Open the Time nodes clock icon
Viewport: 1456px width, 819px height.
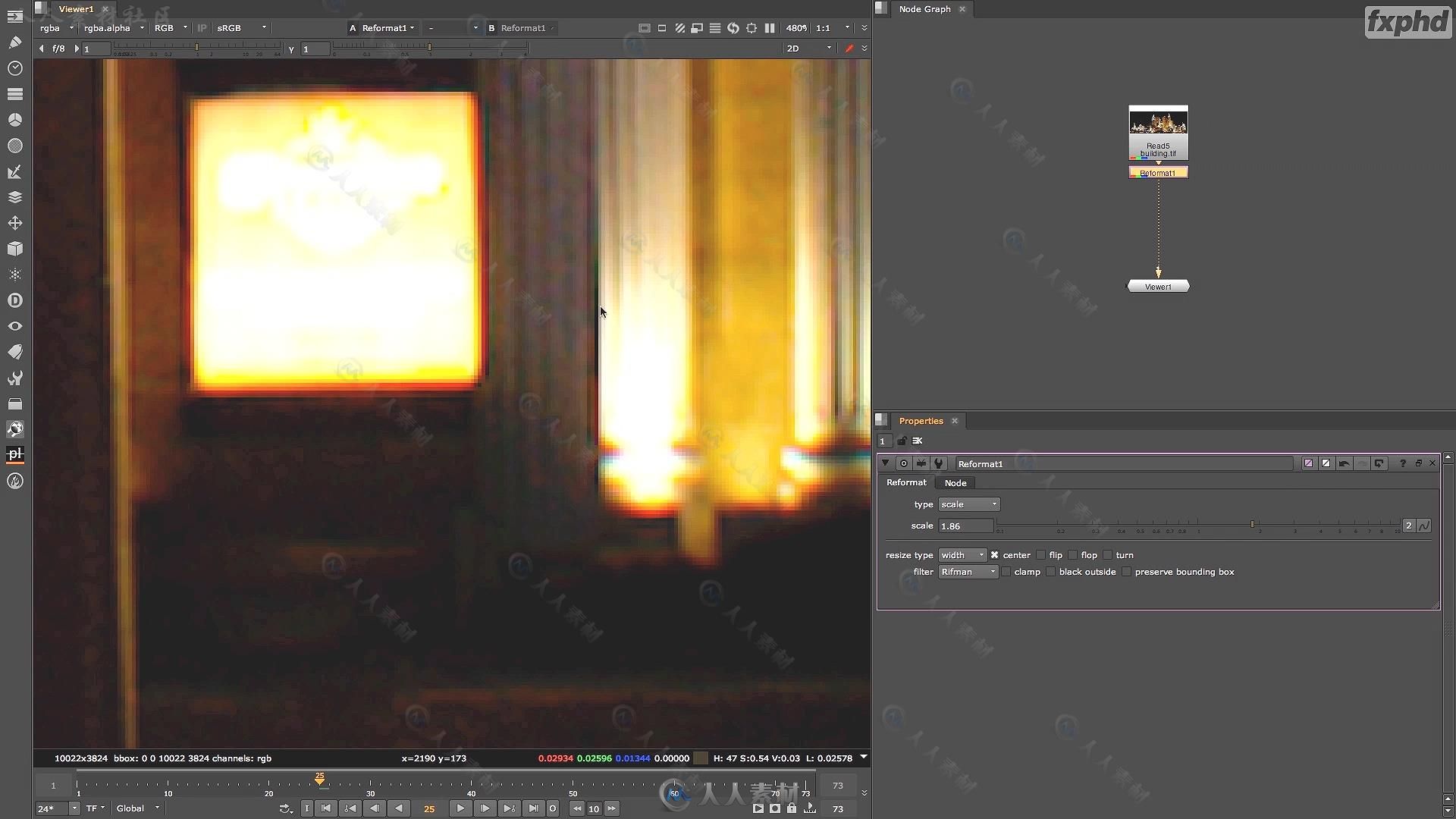[14, 68]
